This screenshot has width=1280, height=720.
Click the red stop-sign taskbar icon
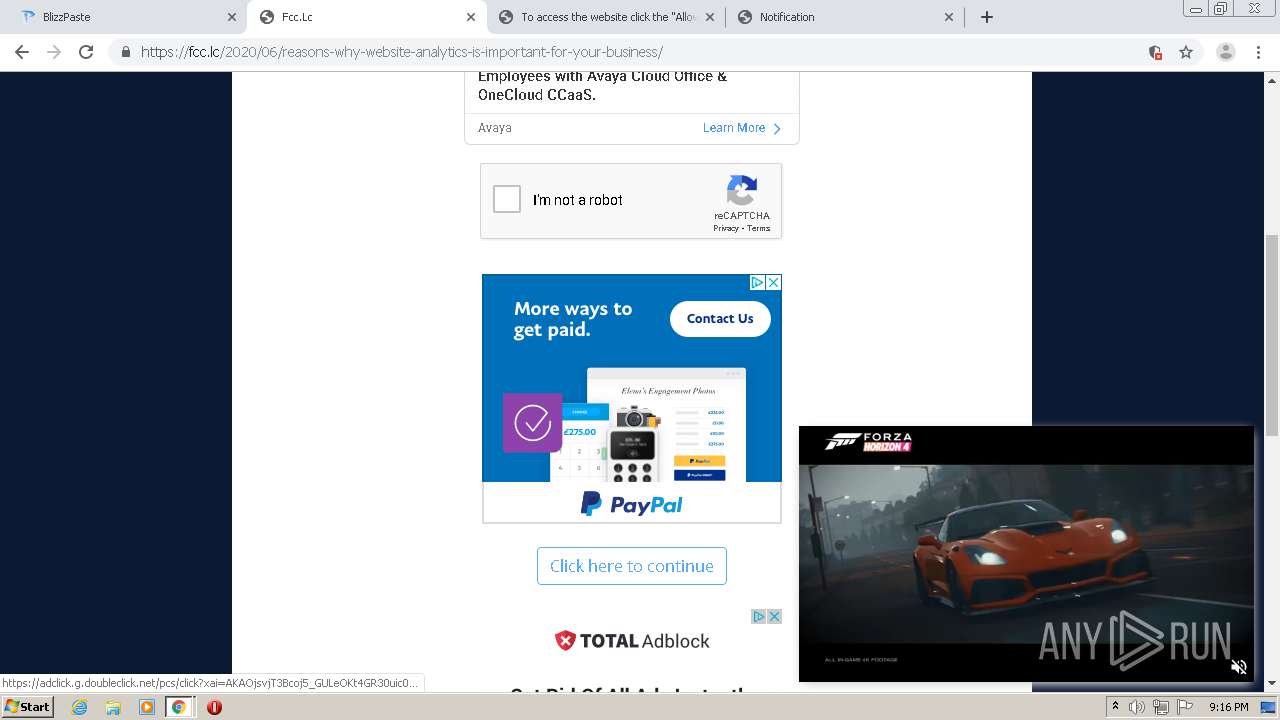[214, 707]
